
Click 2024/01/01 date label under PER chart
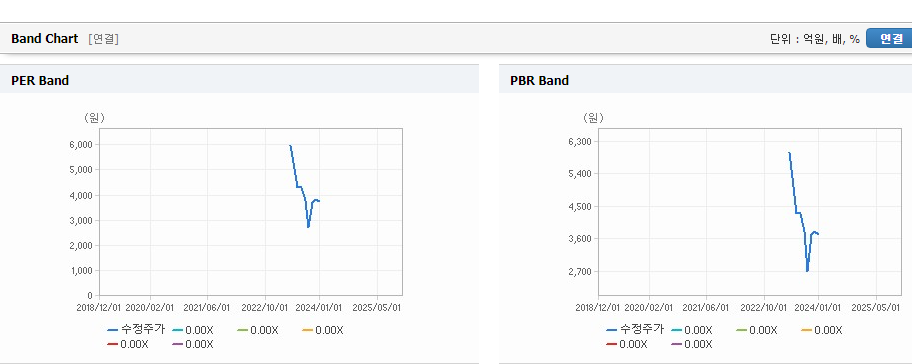click(320, 307)
